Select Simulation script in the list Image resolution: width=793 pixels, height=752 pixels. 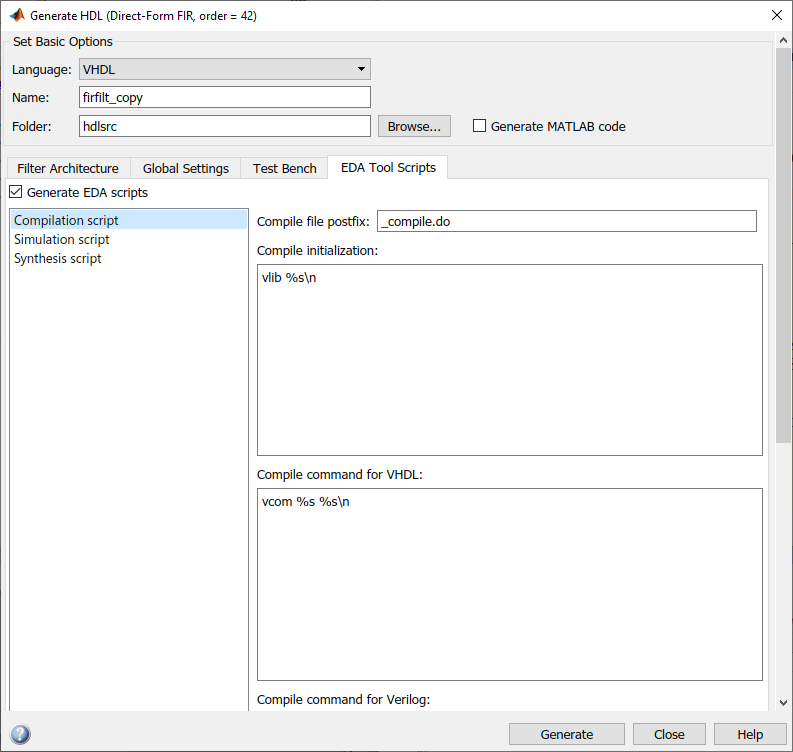(x=129, y=239)
